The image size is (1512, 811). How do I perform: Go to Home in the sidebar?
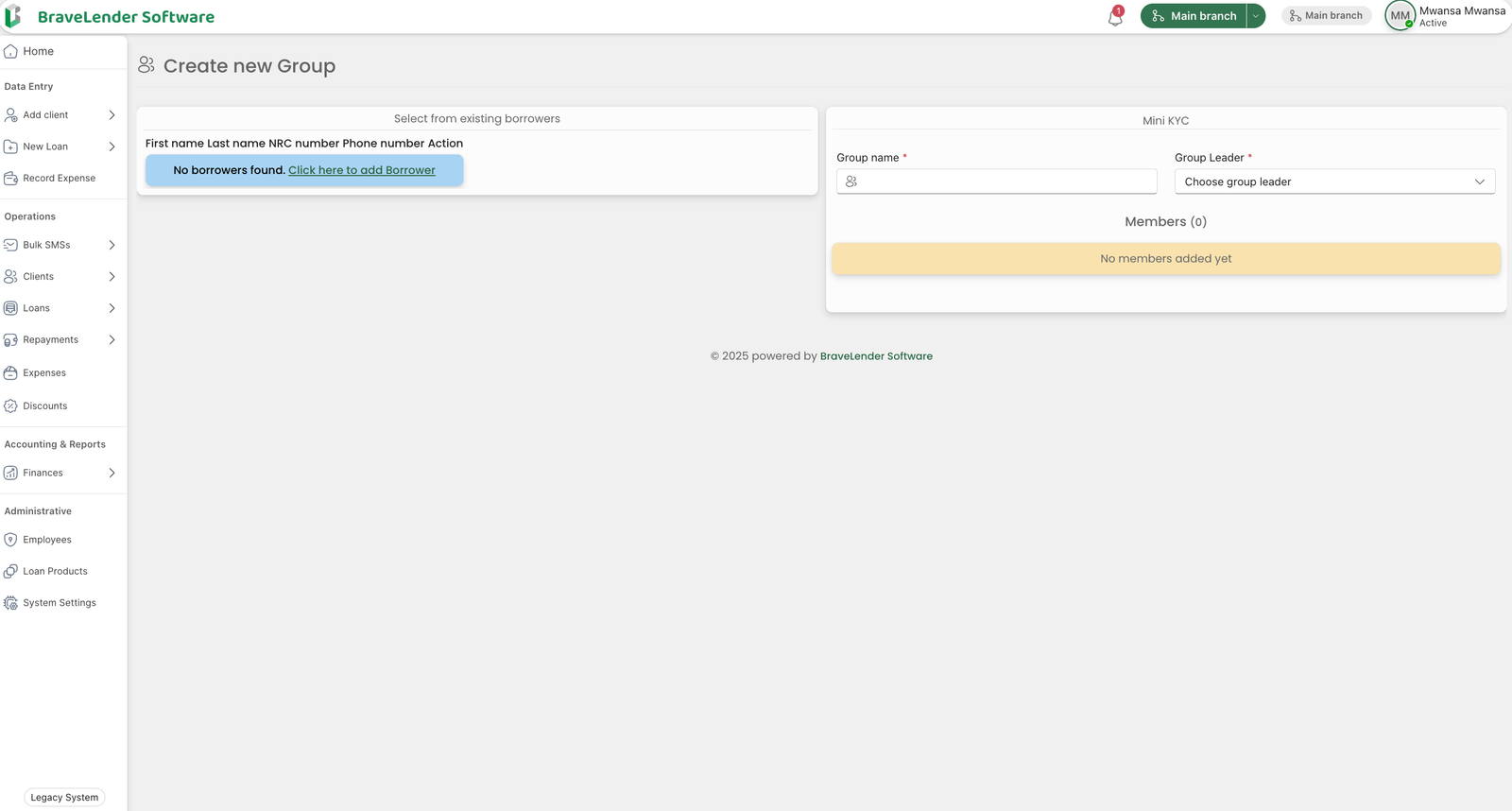[x=38, y=51]
